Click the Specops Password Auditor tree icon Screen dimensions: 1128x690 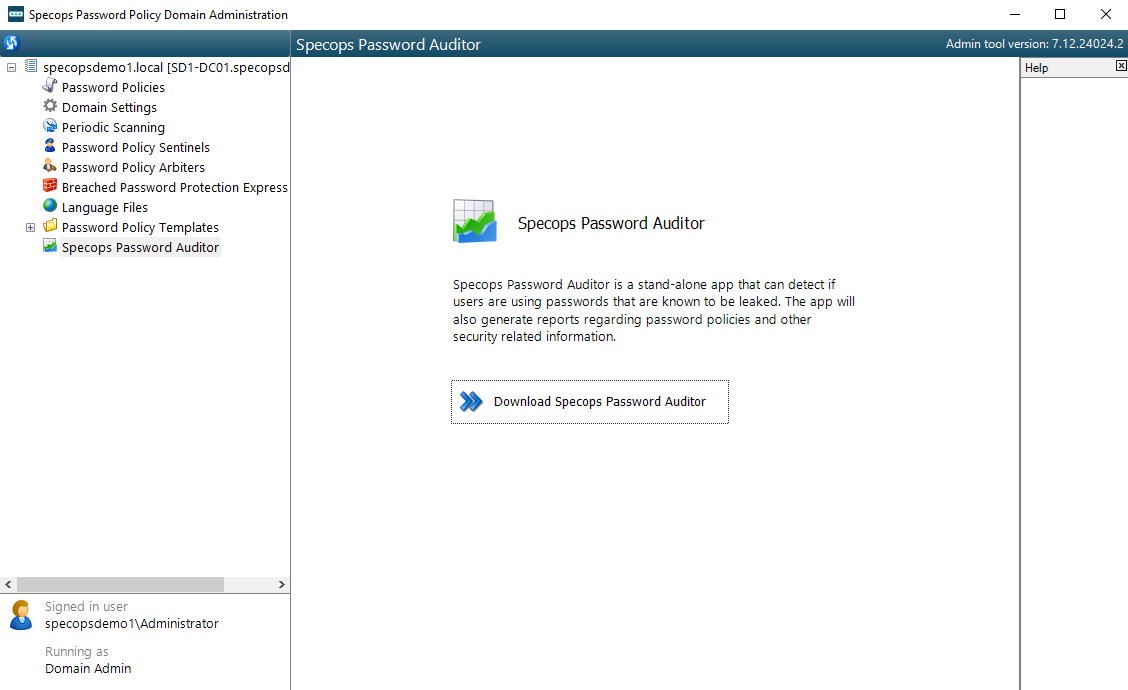tap(50, 246)
